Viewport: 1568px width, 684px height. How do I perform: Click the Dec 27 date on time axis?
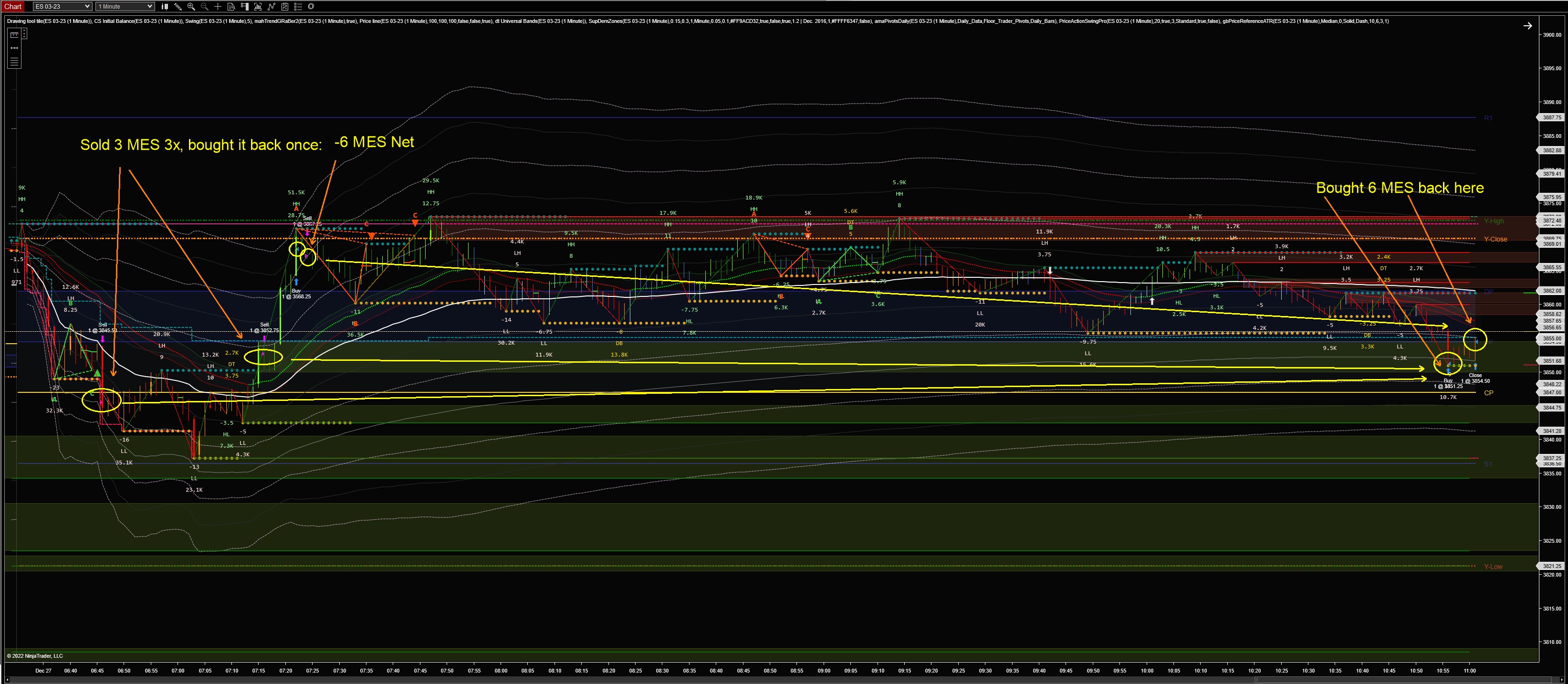tap(43, 671)
